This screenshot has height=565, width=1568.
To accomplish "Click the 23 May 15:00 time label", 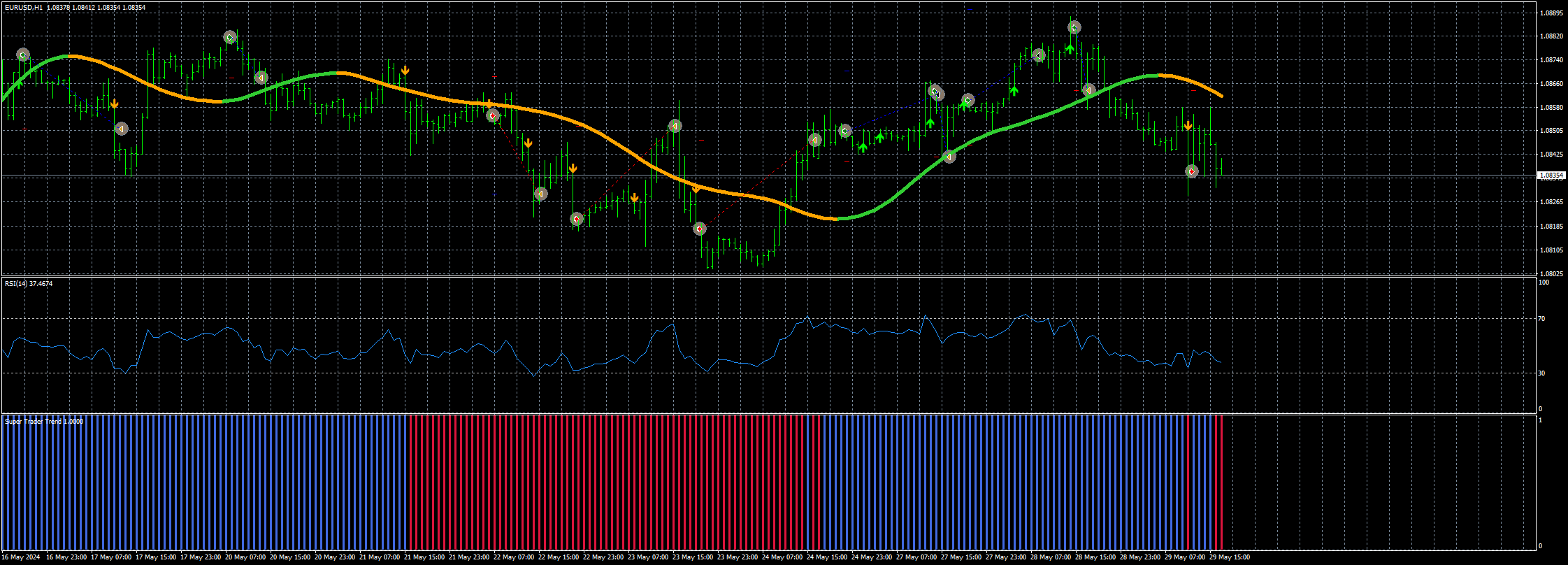I will tap(693, 557).
